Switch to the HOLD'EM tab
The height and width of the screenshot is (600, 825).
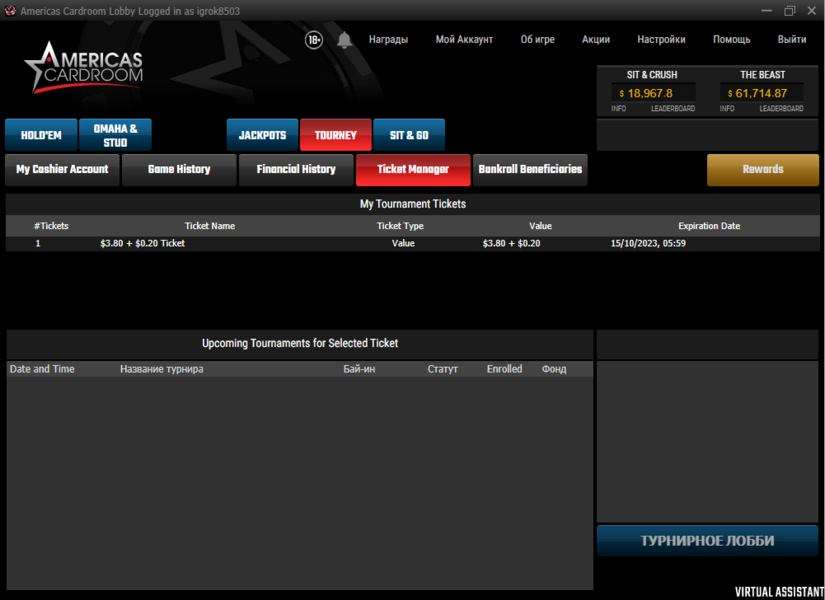pyautogui.click(x=41, y=136)
